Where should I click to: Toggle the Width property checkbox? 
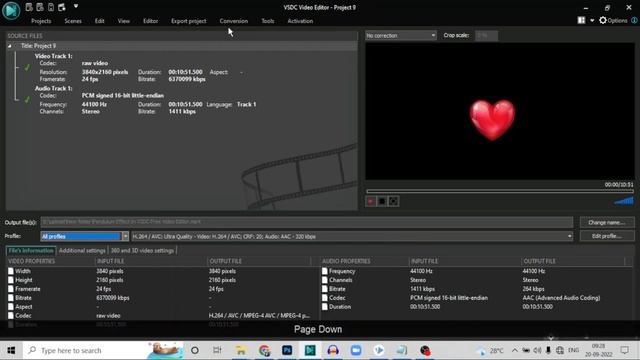11,271
